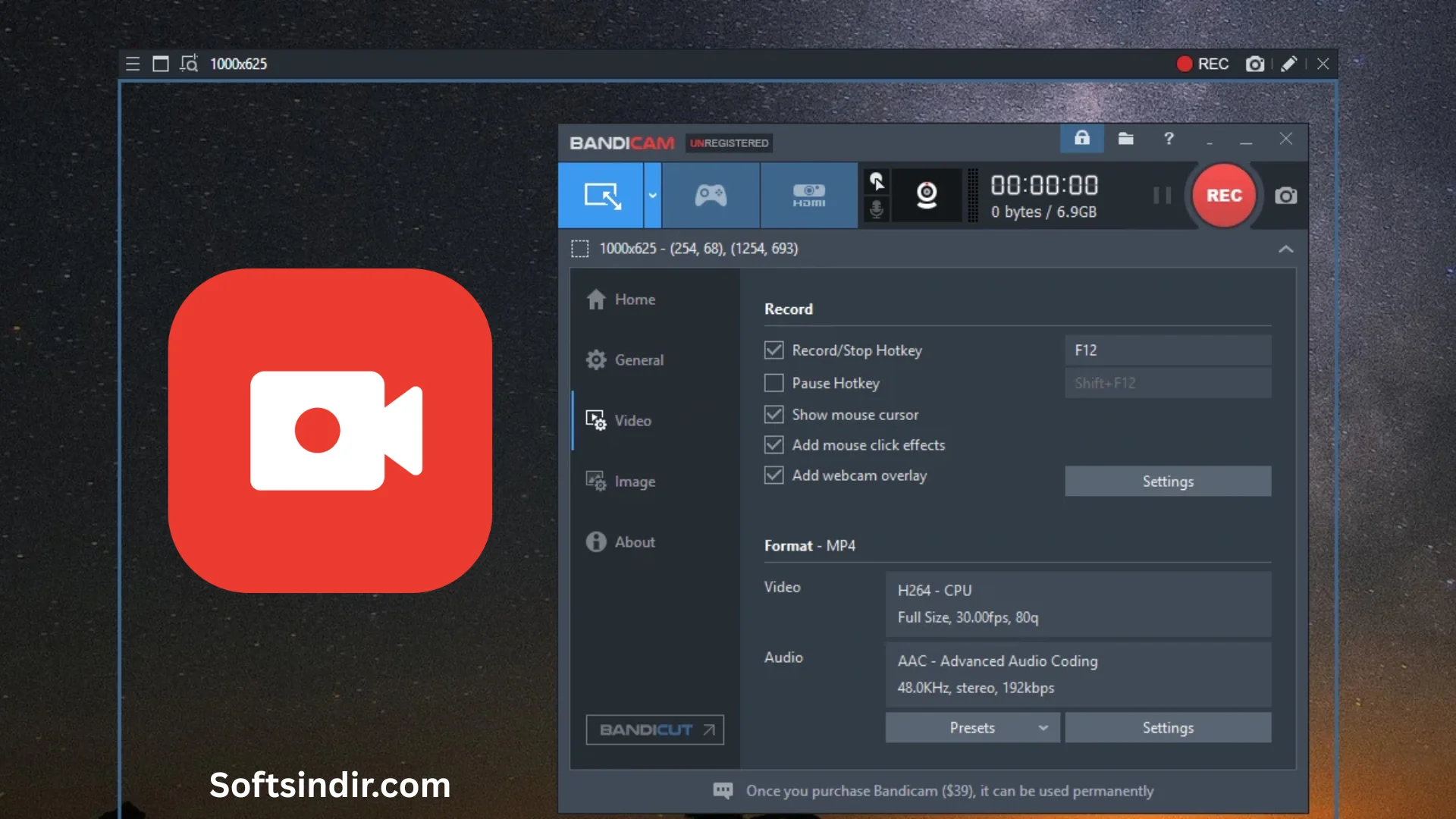
Task: Open the Presets dropdown
Action: click(972, 728)
